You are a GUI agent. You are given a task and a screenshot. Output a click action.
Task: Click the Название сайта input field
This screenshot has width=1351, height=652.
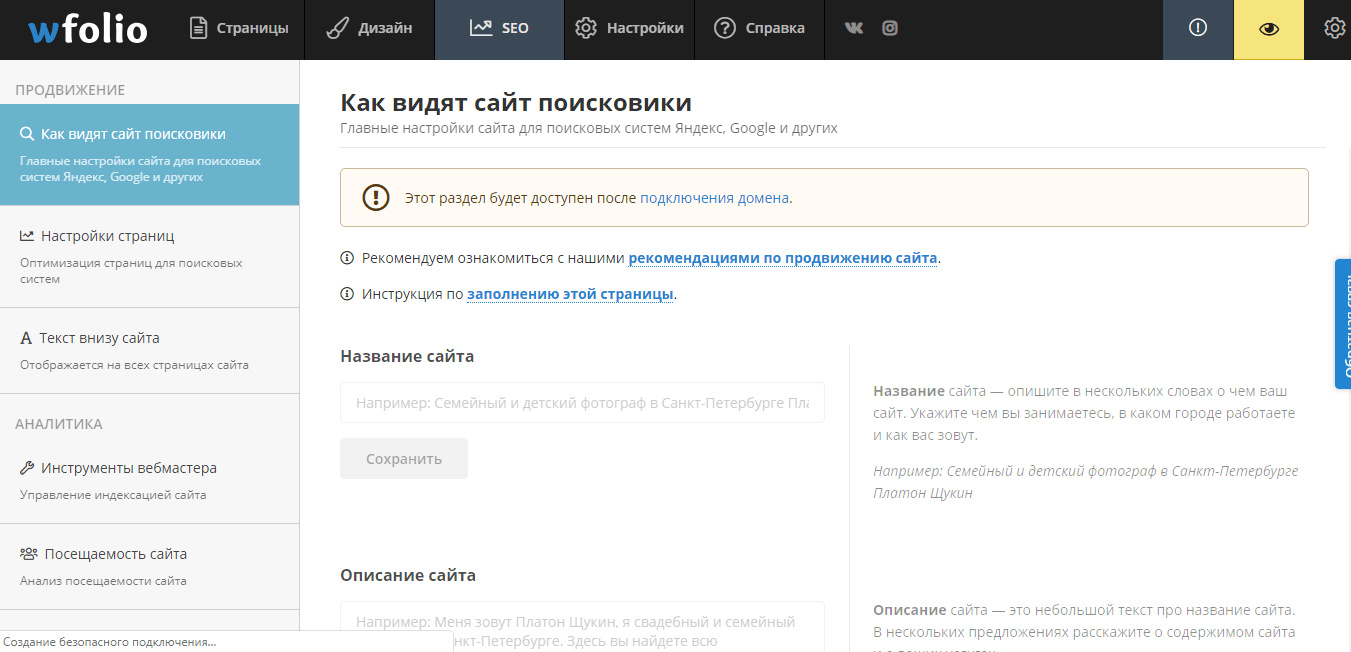582,402
